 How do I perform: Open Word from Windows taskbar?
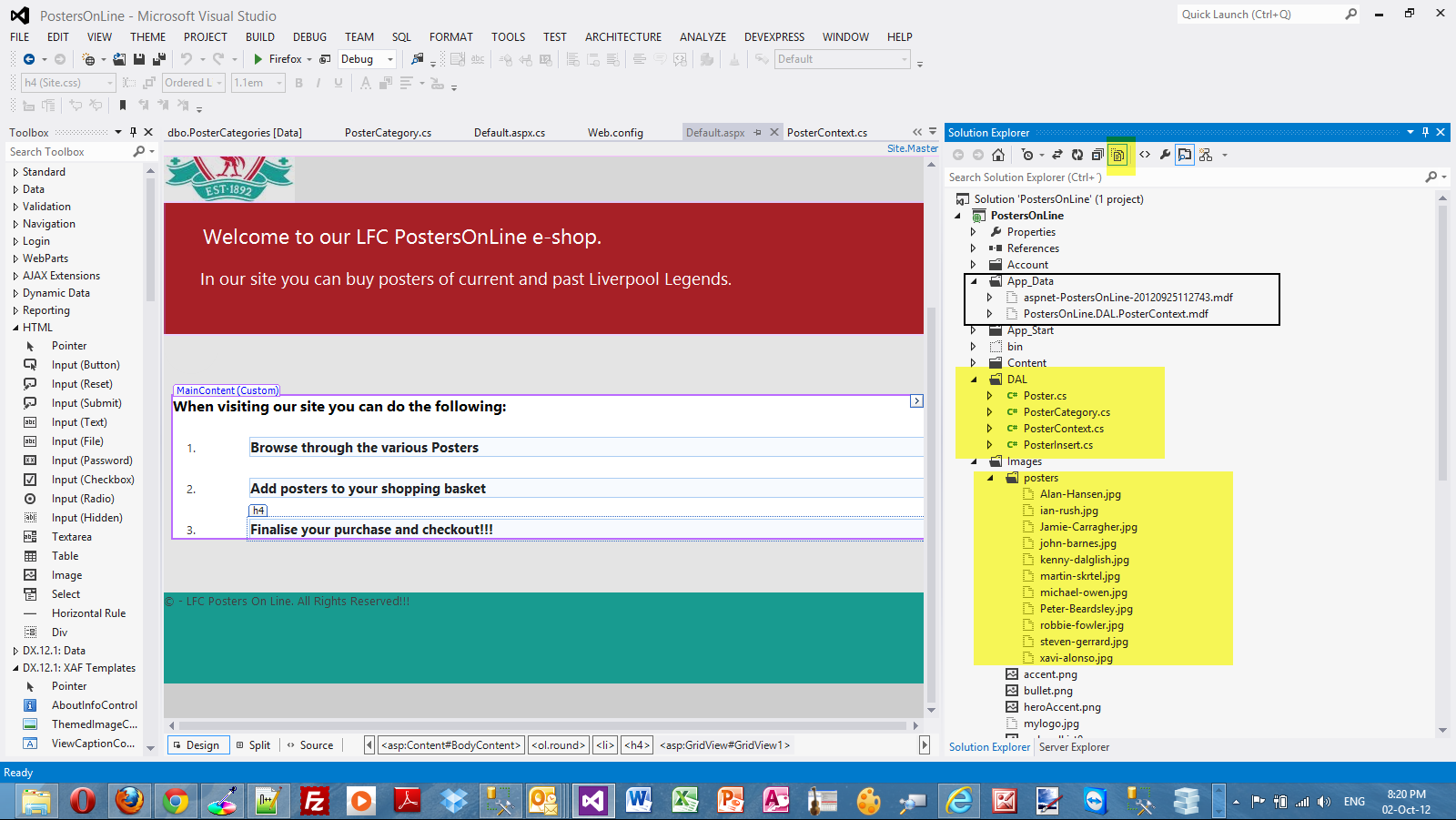(x=638, y=801)
